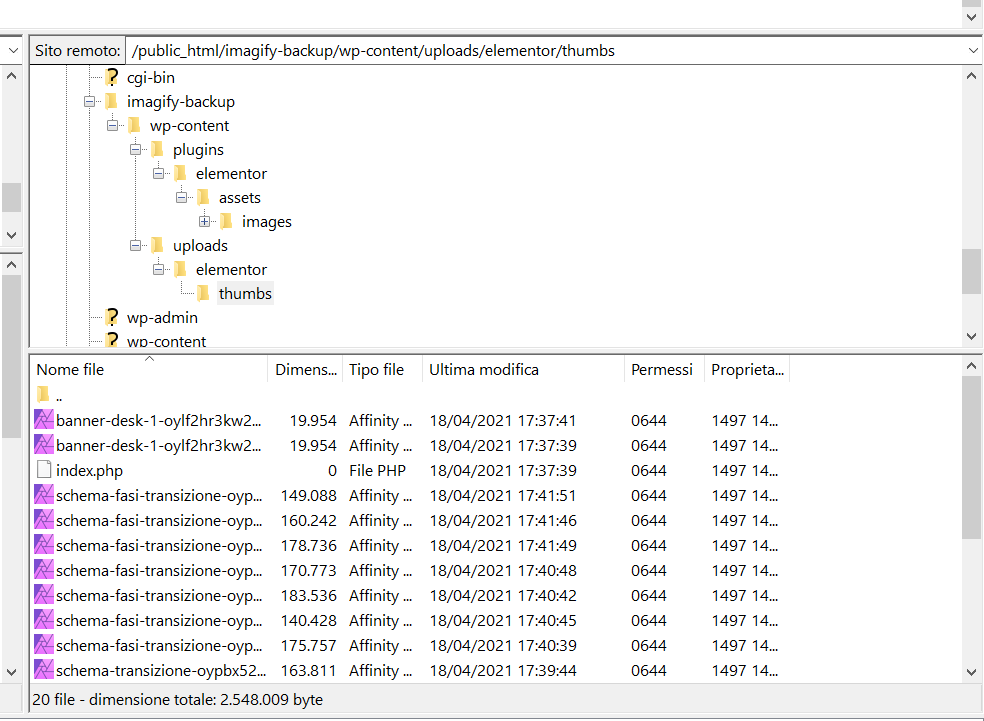Click the date 18/04/2021 17:41:51
This screenshot has width=984, height=721.
tap(503, 496)
